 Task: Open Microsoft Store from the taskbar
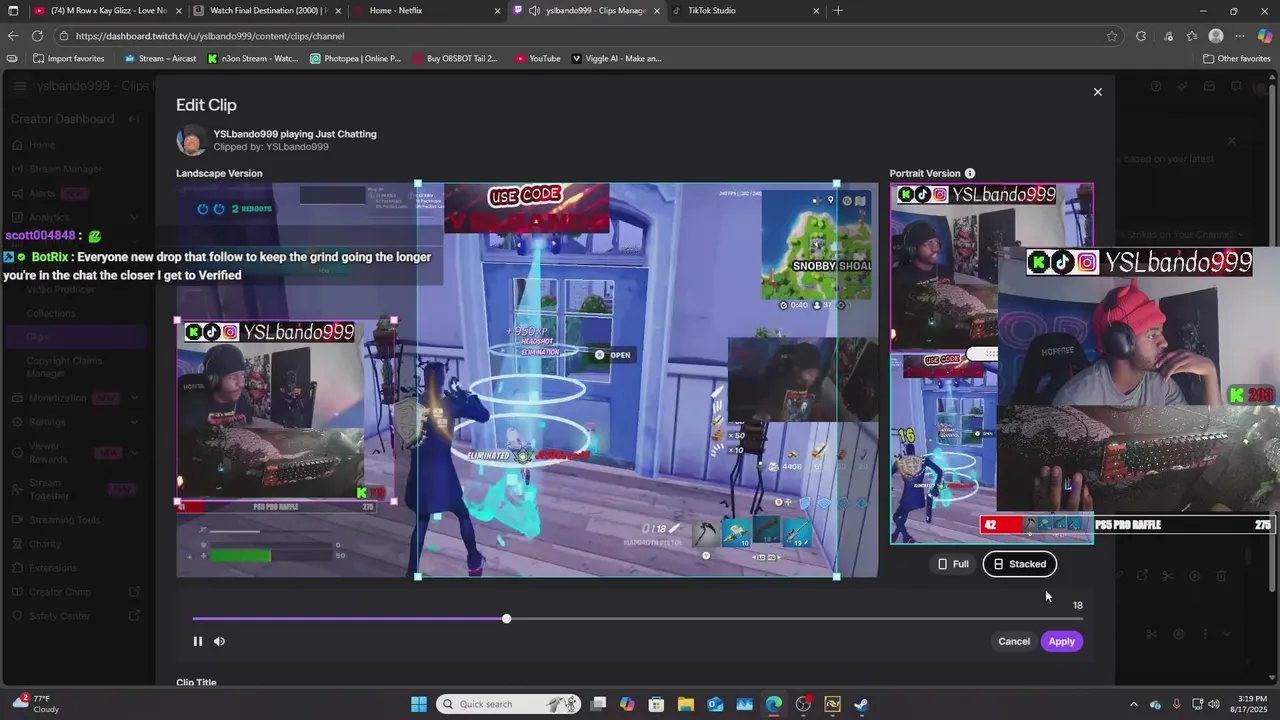(656, 704)
